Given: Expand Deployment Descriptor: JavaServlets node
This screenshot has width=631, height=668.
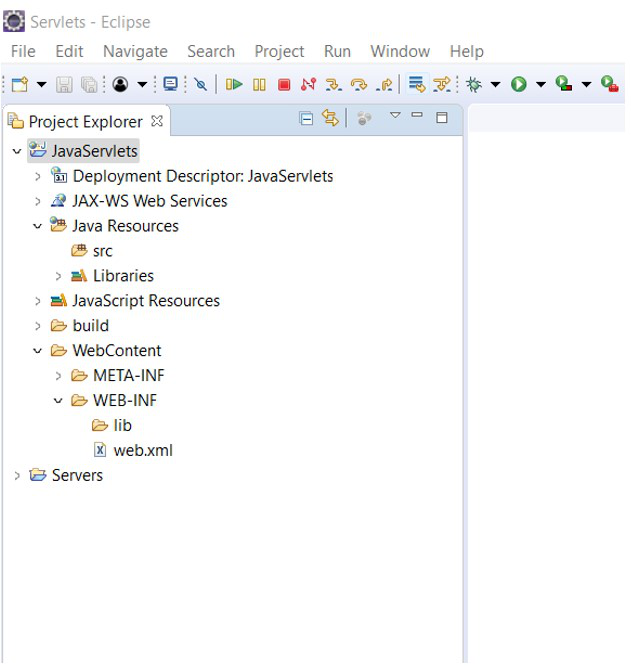Looking at the screenshot, I should (37, 176).
